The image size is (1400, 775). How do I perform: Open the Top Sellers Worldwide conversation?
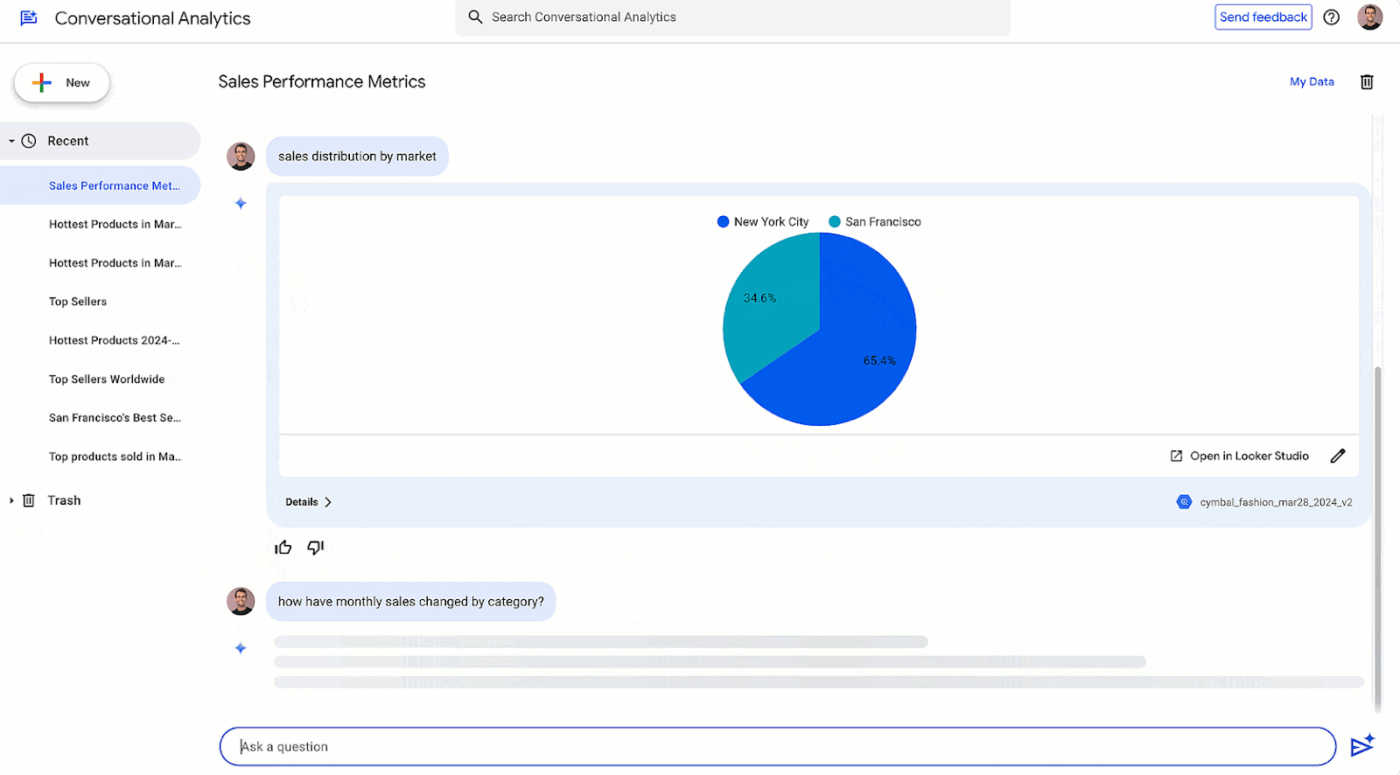click(x=107, y=379)
